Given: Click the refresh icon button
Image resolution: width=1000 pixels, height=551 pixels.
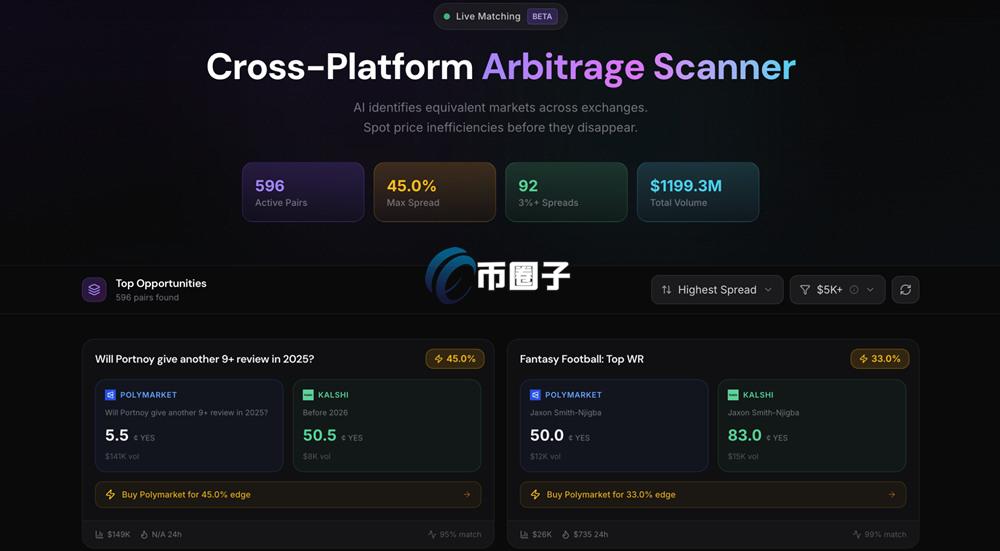Looking at the screenshot, I should 905,290.
